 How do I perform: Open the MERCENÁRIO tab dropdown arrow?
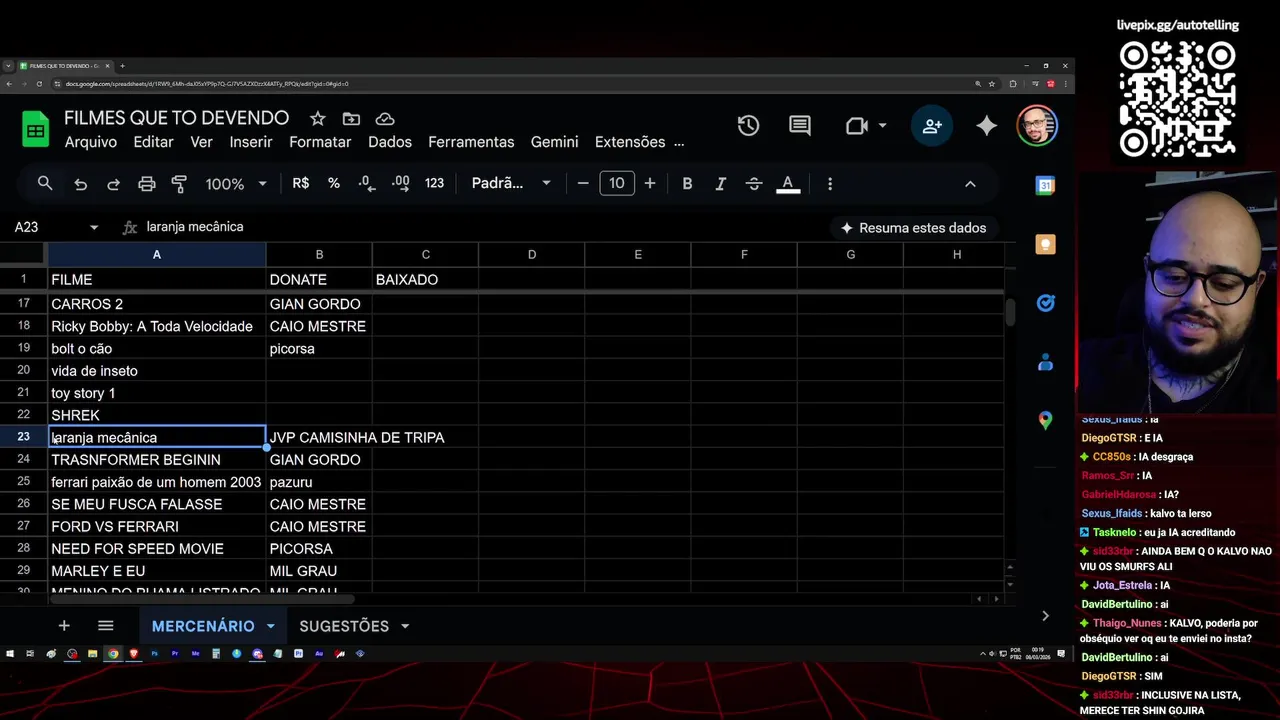click(x=270, y=626)
